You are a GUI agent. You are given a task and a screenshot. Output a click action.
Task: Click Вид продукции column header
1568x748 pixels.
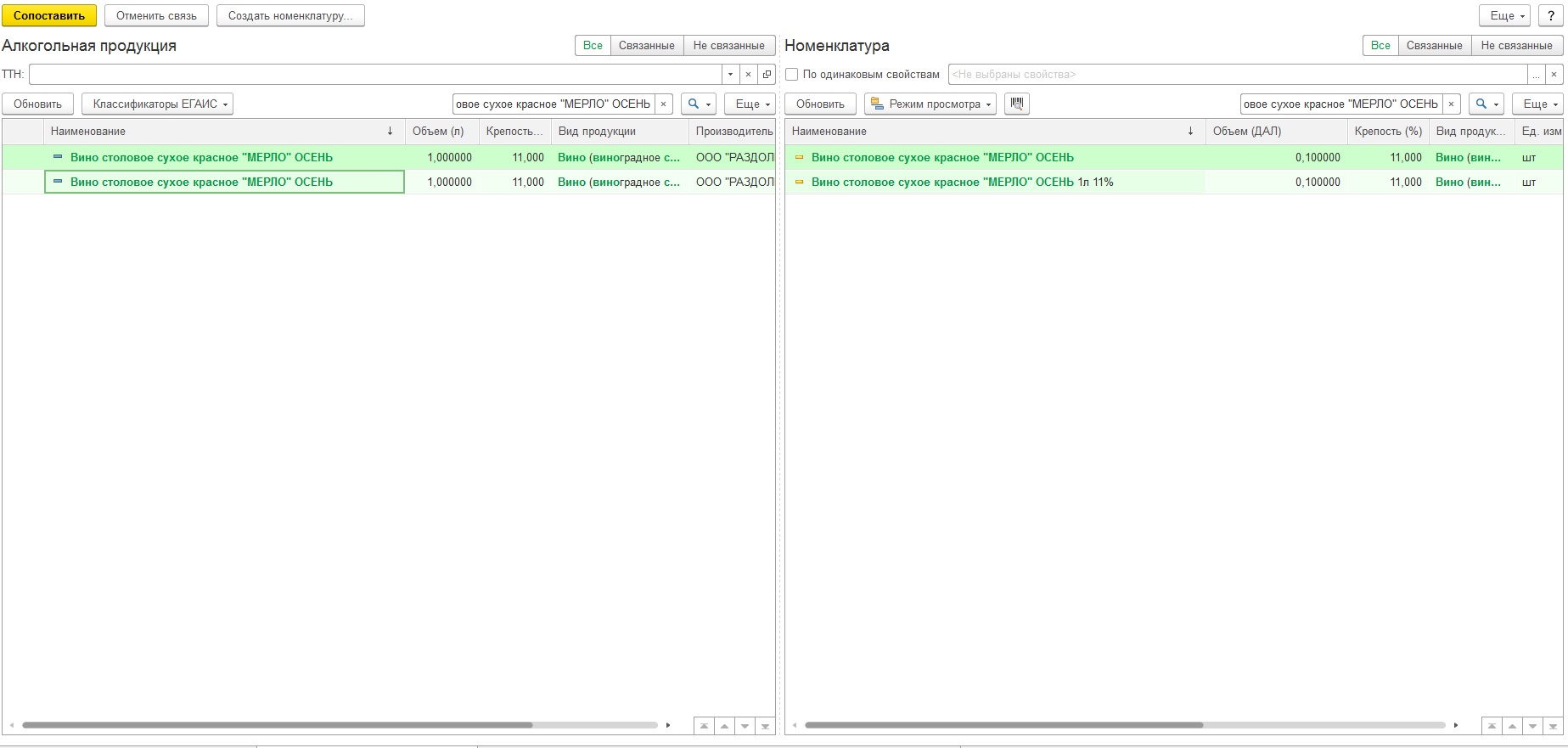620,132
